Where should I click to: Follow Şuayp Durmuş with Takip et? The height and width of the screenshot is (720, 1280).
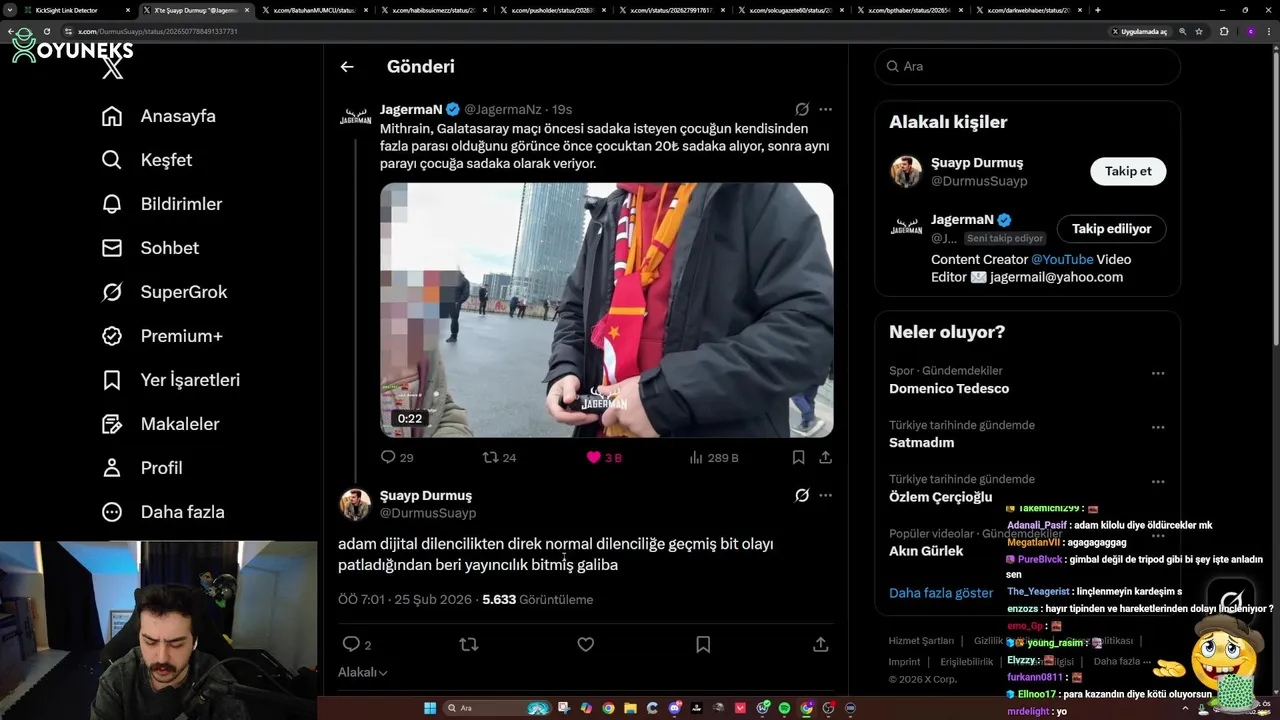pyautogui.click(x=1128, y=171)
